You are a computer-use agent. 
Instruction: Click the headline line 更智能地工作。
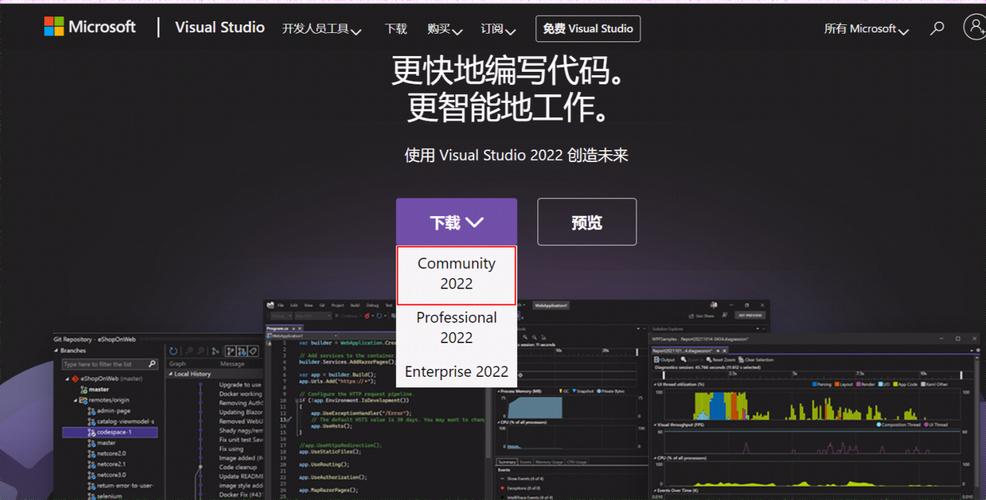coord(508,107)
